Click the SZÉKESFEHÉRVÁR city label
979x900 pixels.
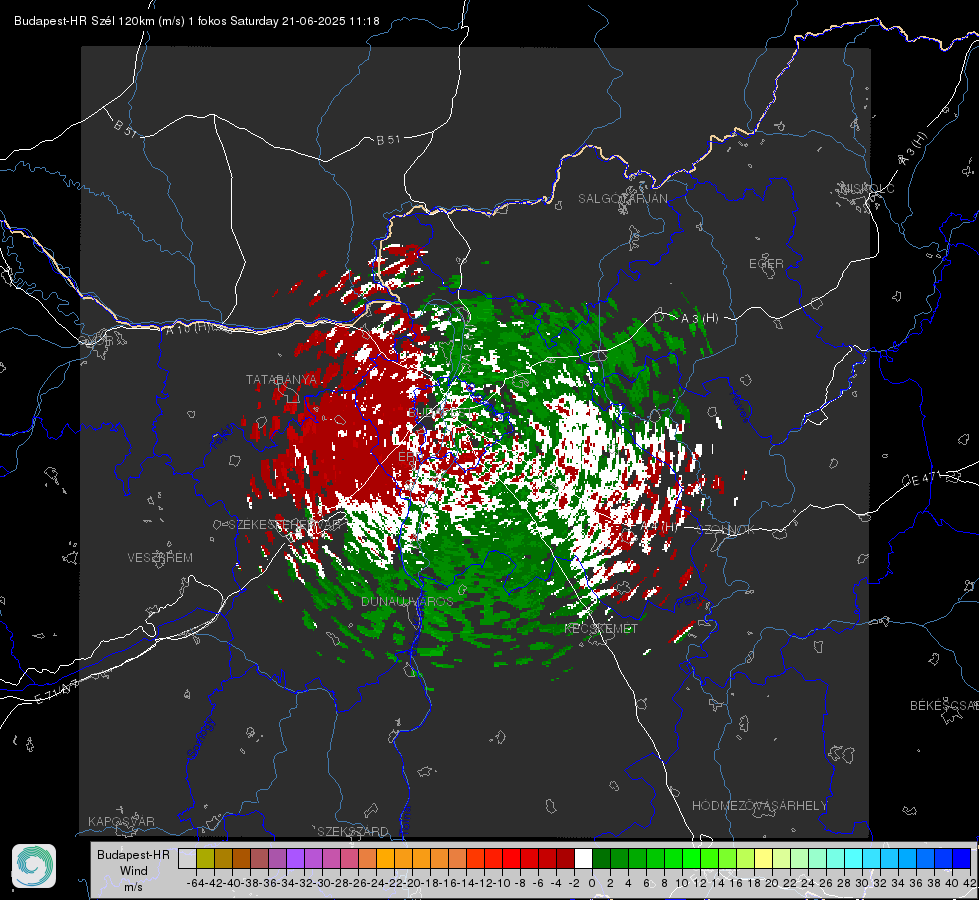click(x=286, y=525)
